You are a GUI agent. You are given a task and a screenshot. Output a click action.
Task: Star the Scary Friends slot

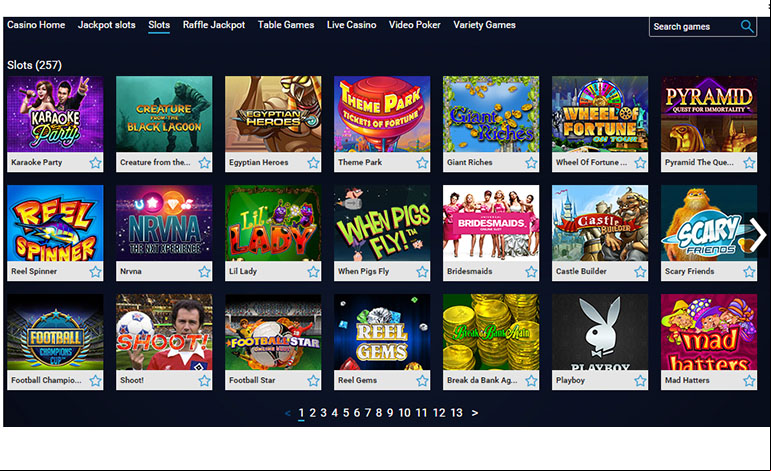[x=749, y=272]
